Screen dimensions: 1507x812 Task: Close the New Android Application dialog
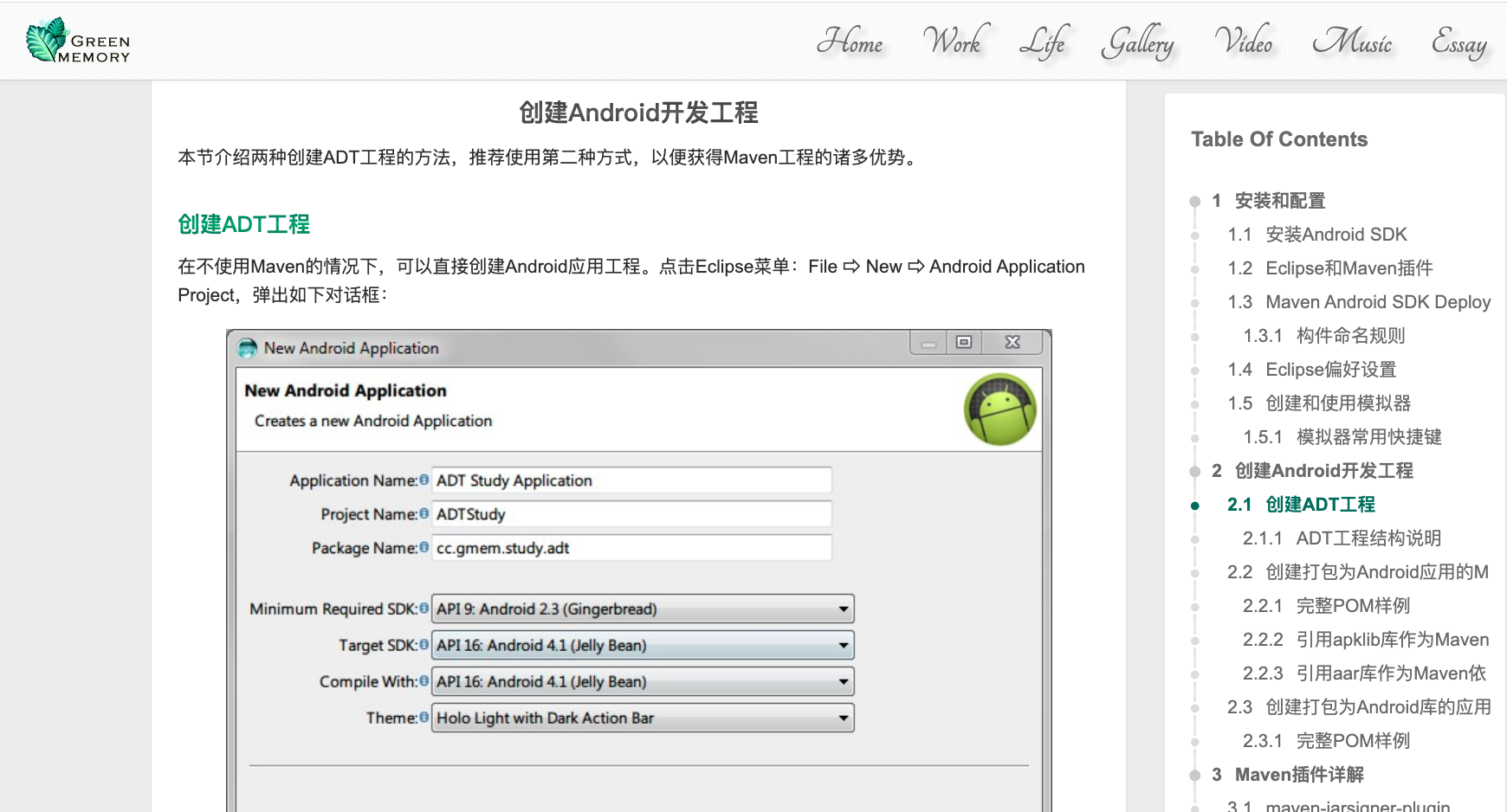pyautogui.click(x=1012, y=343)
